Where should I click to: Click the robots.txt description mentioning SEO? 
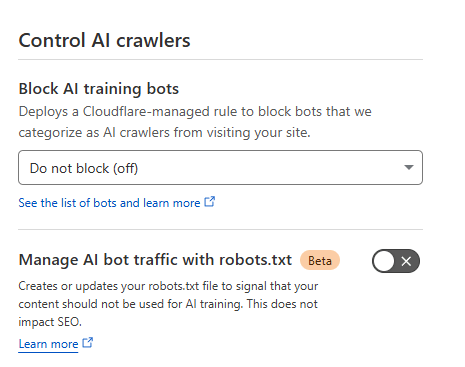pos(168,304)
